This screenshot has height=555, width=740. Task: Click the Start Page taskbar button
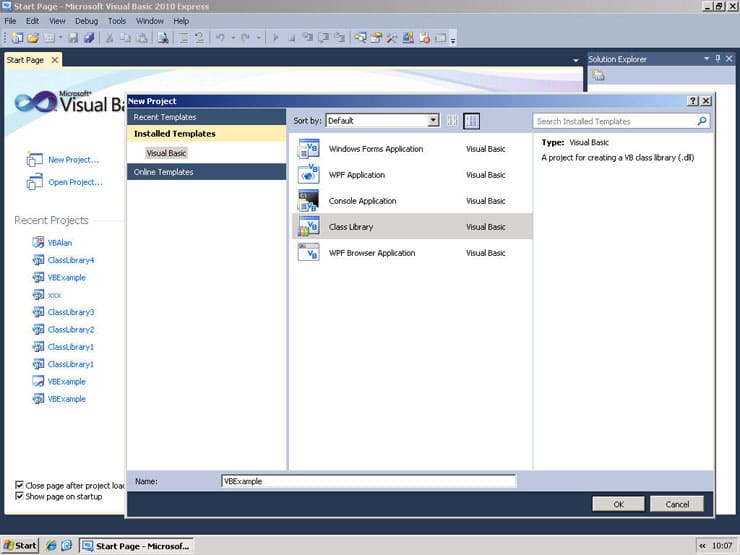coord(136,546)
